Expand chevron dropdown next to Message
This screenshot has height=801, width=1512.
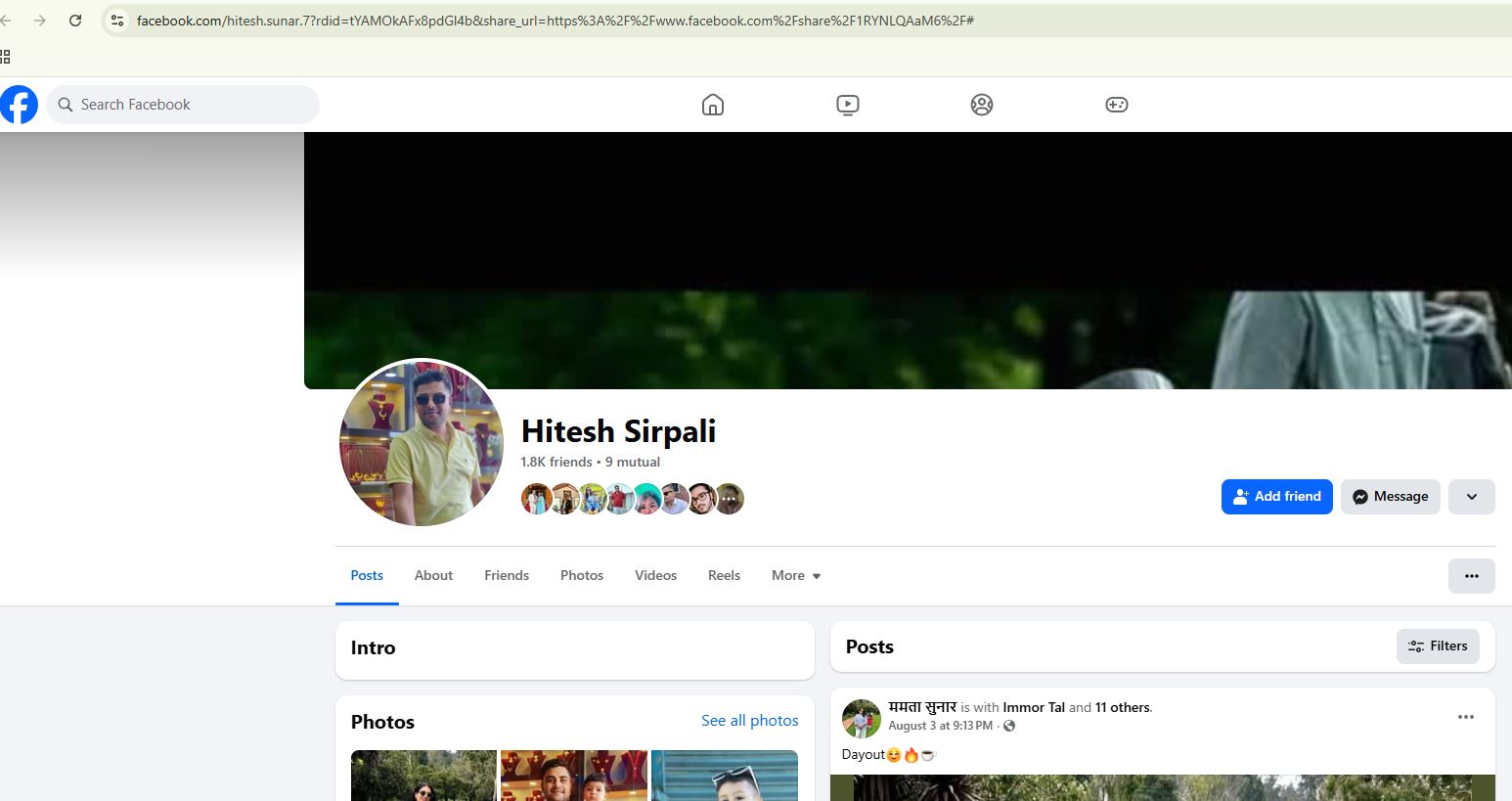coord(1472,497)
